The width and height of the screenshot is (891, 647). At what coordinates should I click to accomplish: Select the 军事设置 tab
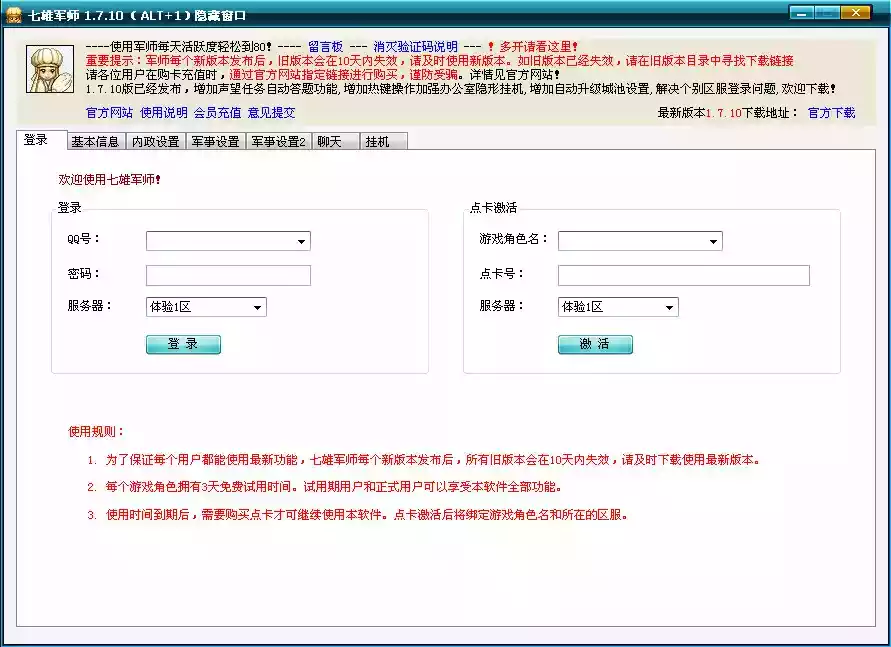(216, 141)
